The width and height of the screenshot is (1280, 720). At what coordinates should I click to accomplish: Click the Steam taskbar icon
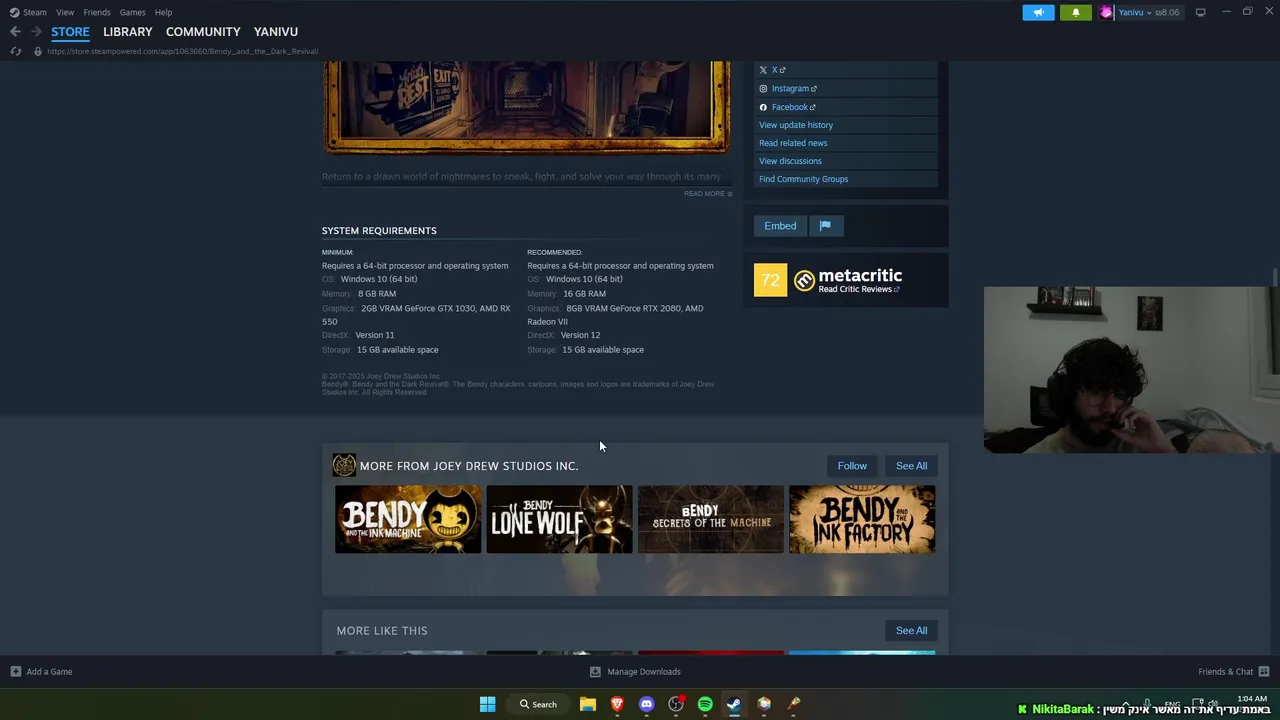pos(734,704)
